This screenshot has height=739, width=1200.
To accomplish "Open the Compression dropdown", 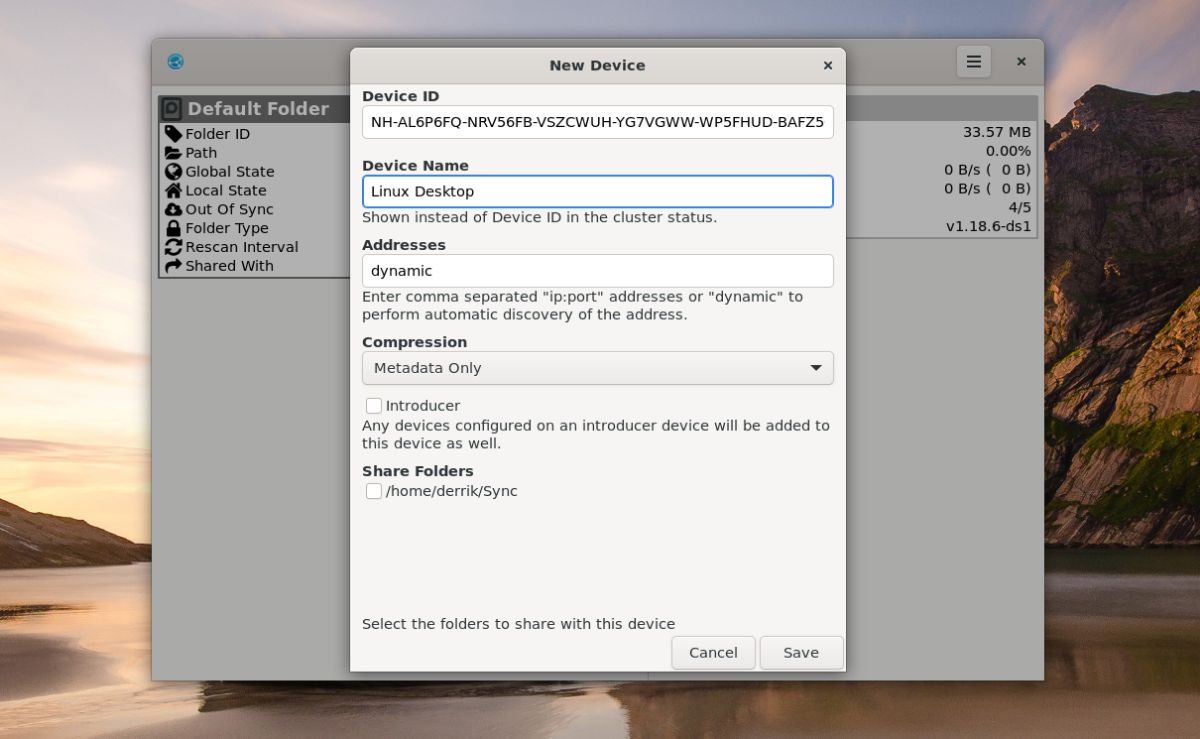I will [x=597, y=368].
